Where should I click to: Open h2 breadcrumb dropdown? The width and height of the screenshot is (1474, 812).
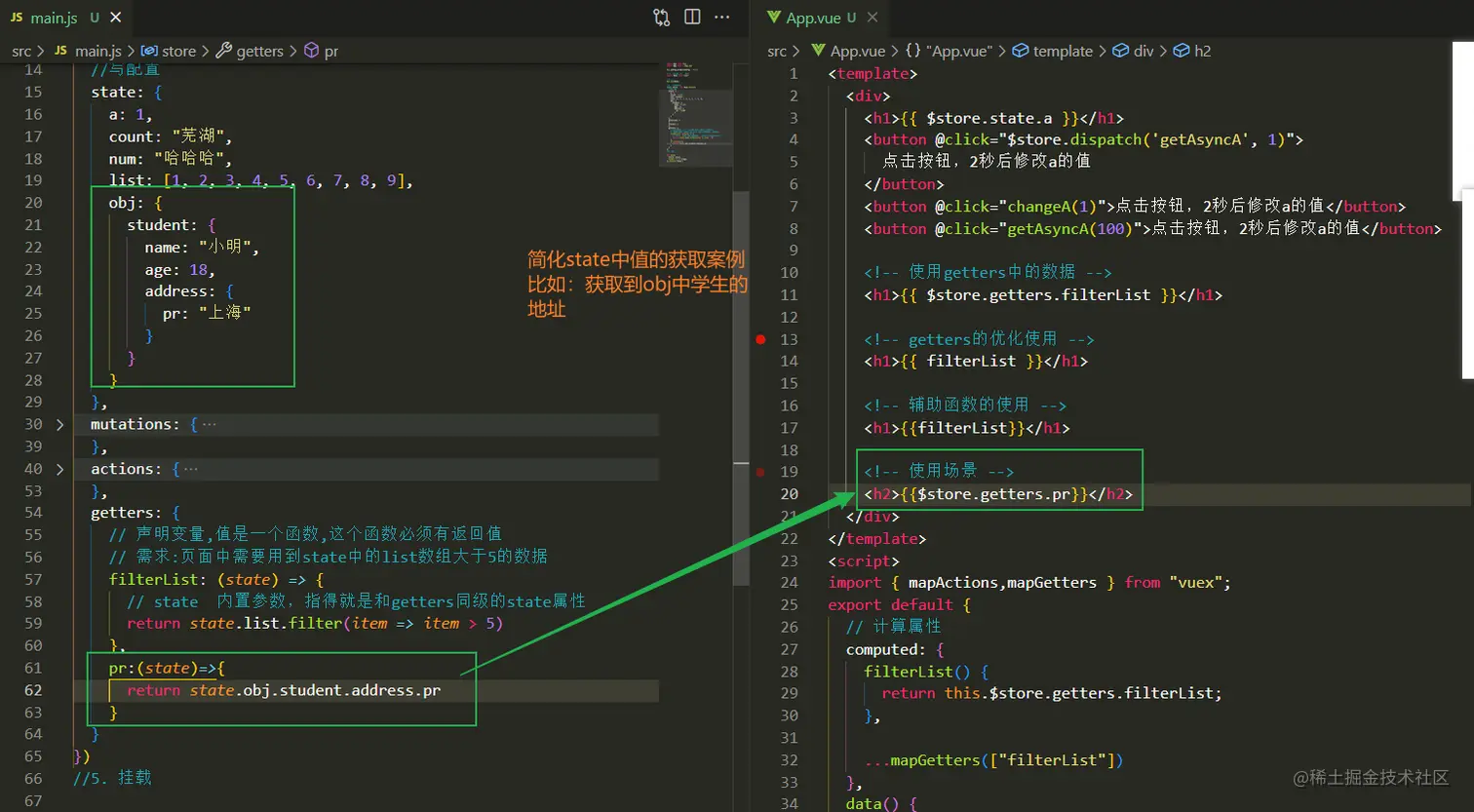1203,51
